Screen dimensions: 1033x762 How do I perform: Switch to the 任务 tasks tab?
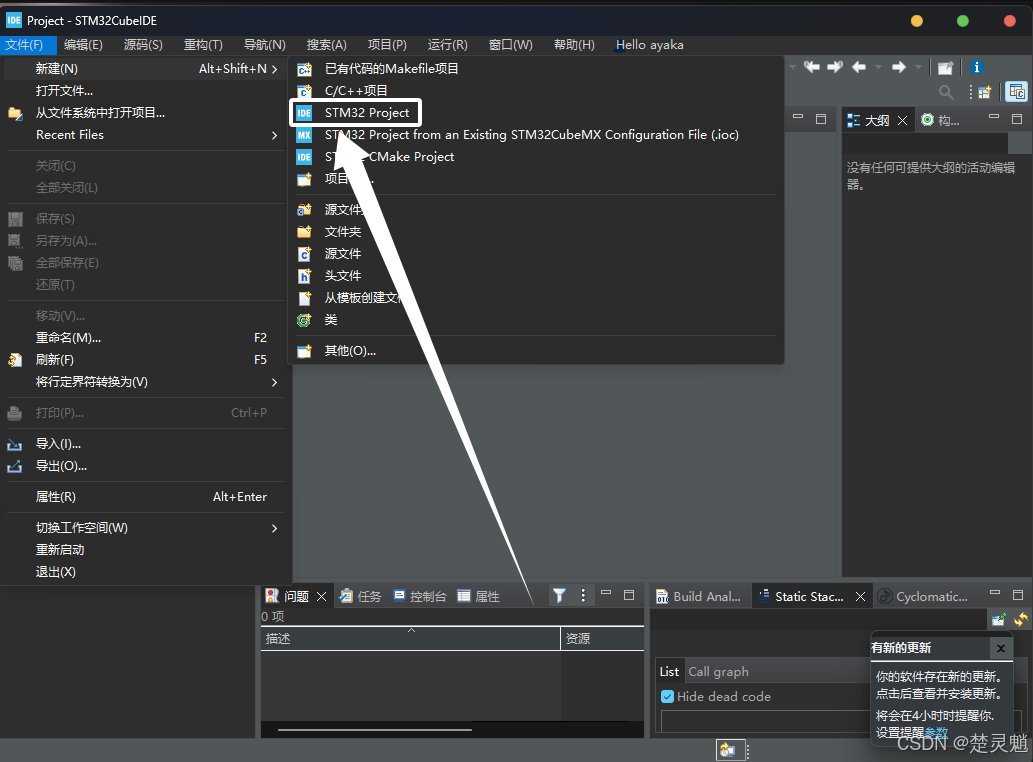[x=360, y=597]
